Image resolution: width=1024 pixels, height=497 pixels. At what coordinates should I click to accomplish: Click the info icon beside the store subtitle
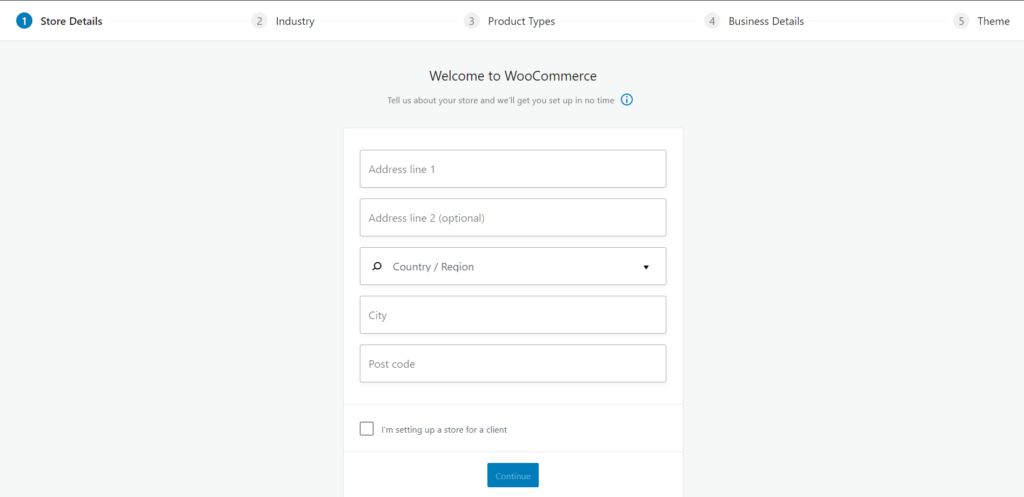pyautogui.click(x=627, y=100)
